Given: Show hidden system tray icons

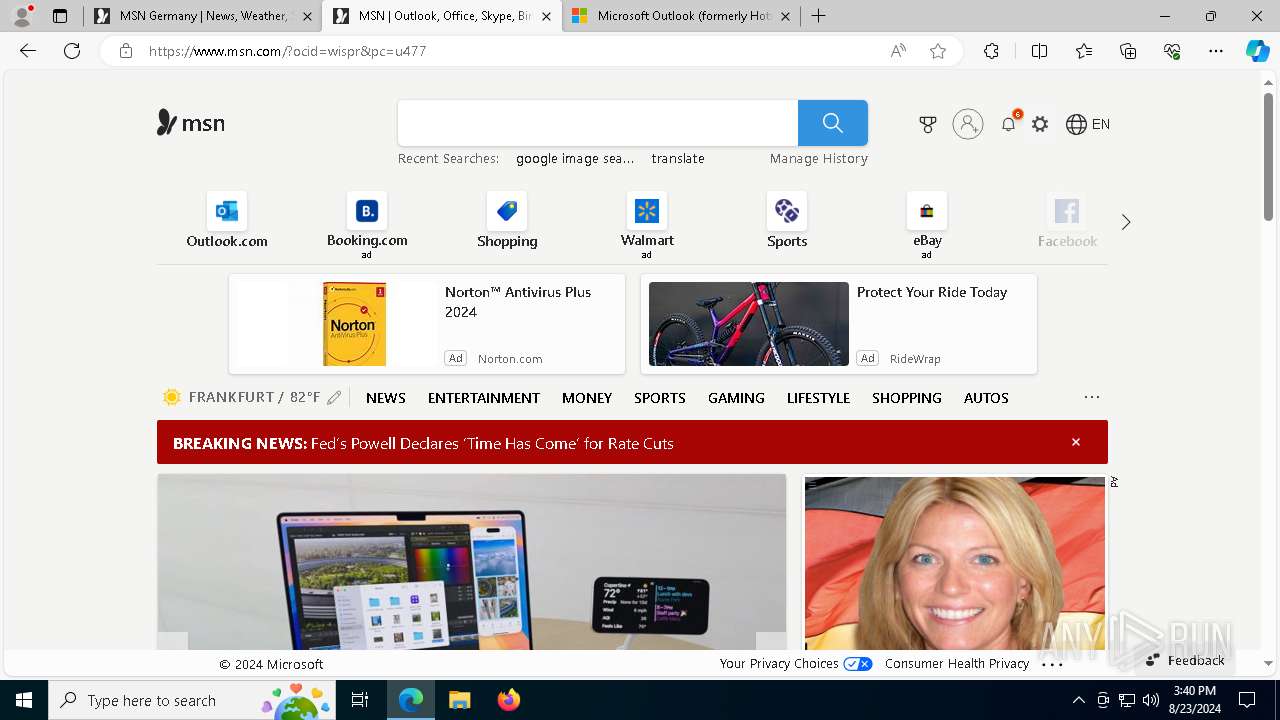Looking at the screenshot, I should click(1078, 700).
